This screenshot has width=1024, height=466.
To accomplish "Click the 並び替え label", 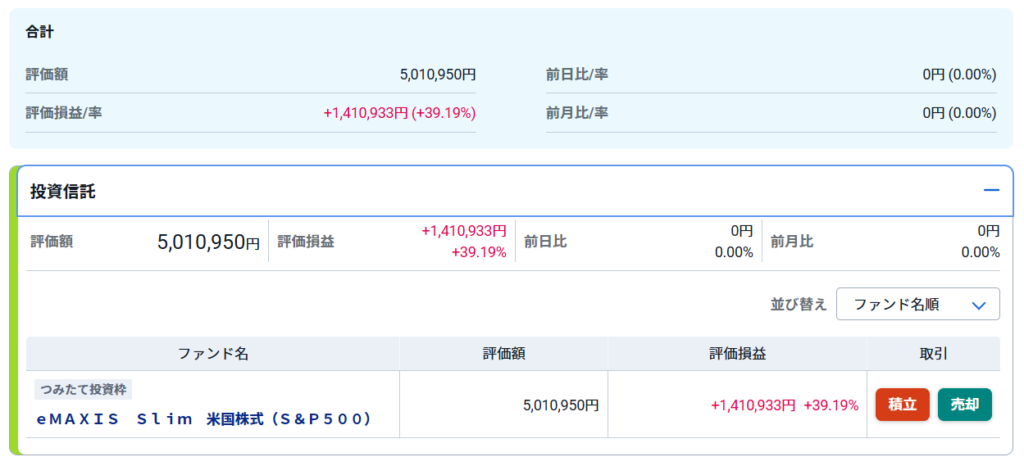I will (799, 305).
